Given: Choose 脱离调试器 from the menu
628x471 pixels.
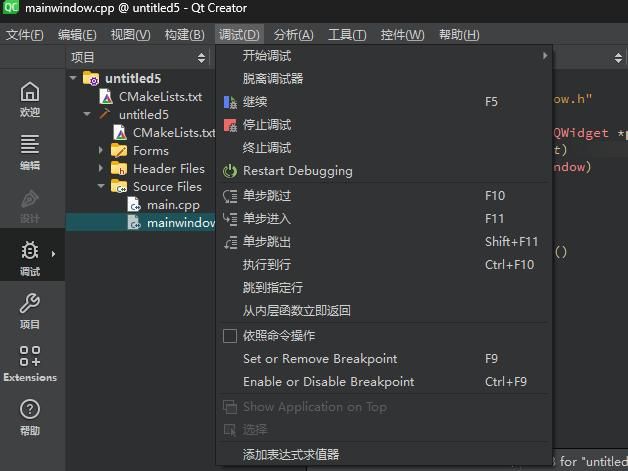Looking at the screenshot, I should [384, 79].
